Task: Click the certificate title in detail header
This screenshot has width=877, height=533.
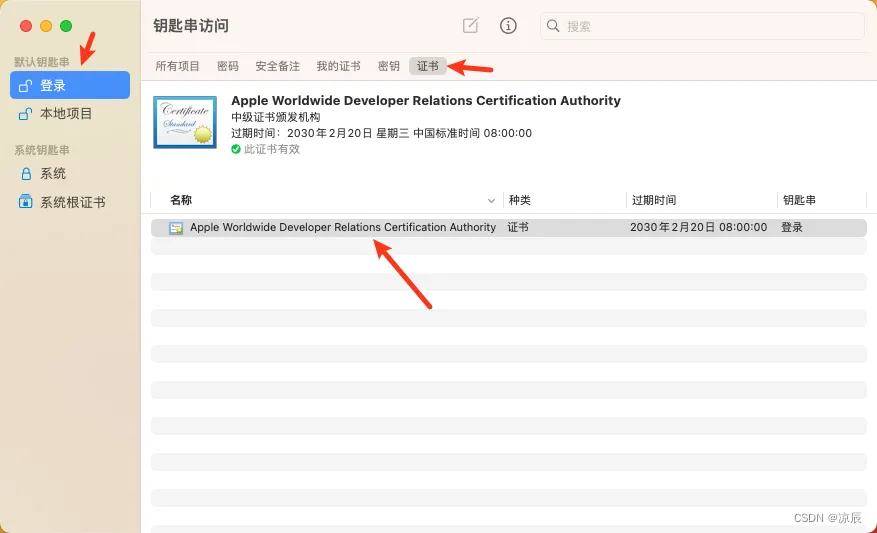Action: (426, 101)
